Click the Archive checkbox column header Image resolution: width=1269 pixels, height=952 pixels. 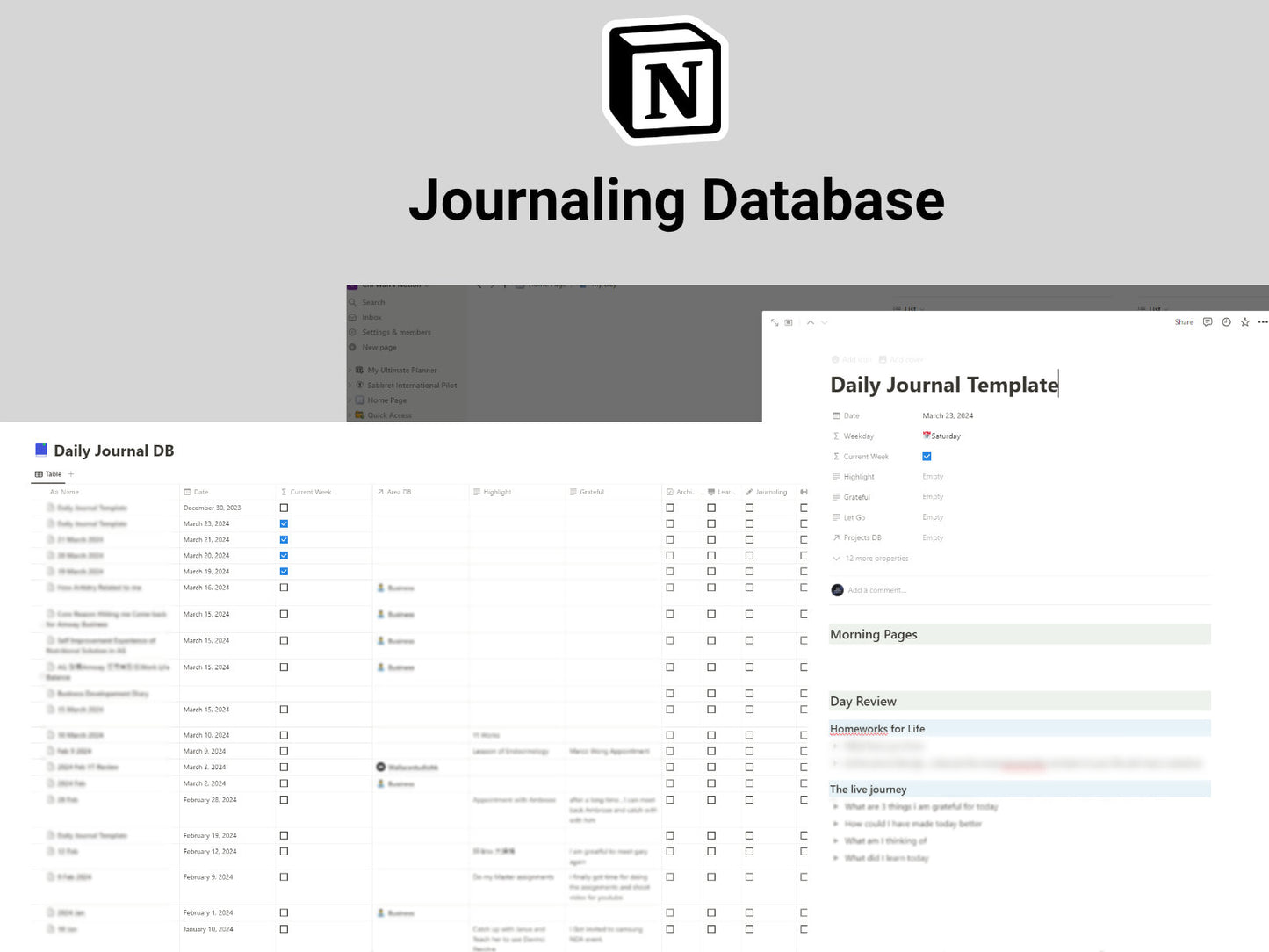coord(681,492)
